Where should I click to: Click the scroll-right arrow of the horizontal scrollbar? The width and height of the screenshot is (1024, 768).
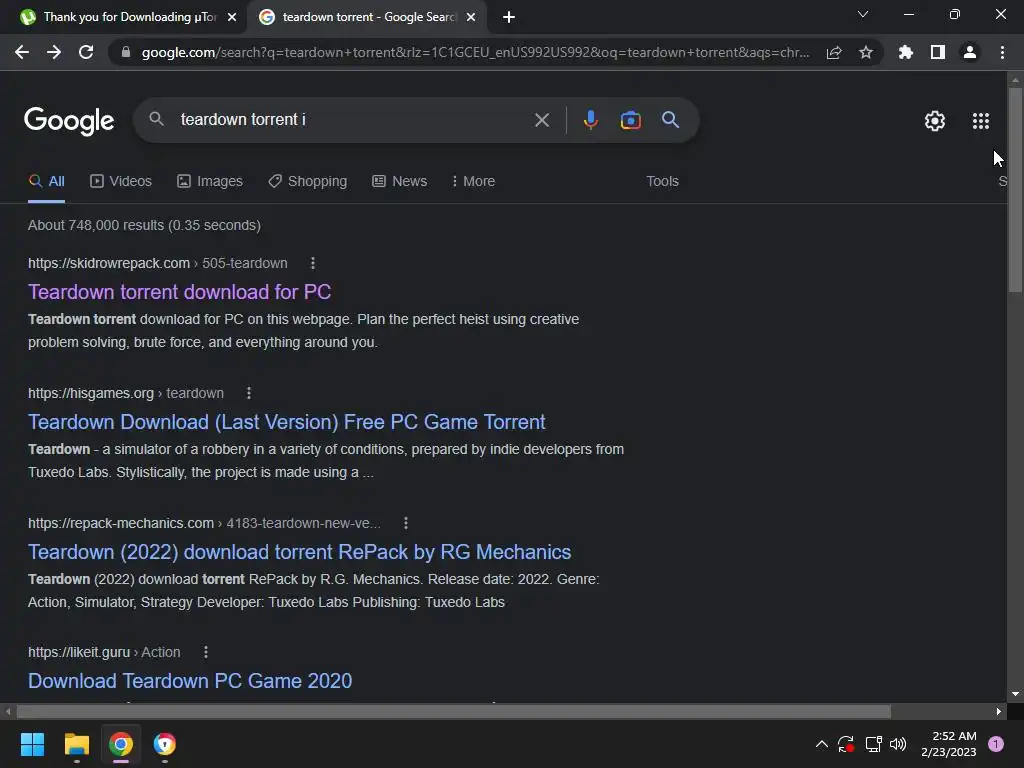click(999, 711)
